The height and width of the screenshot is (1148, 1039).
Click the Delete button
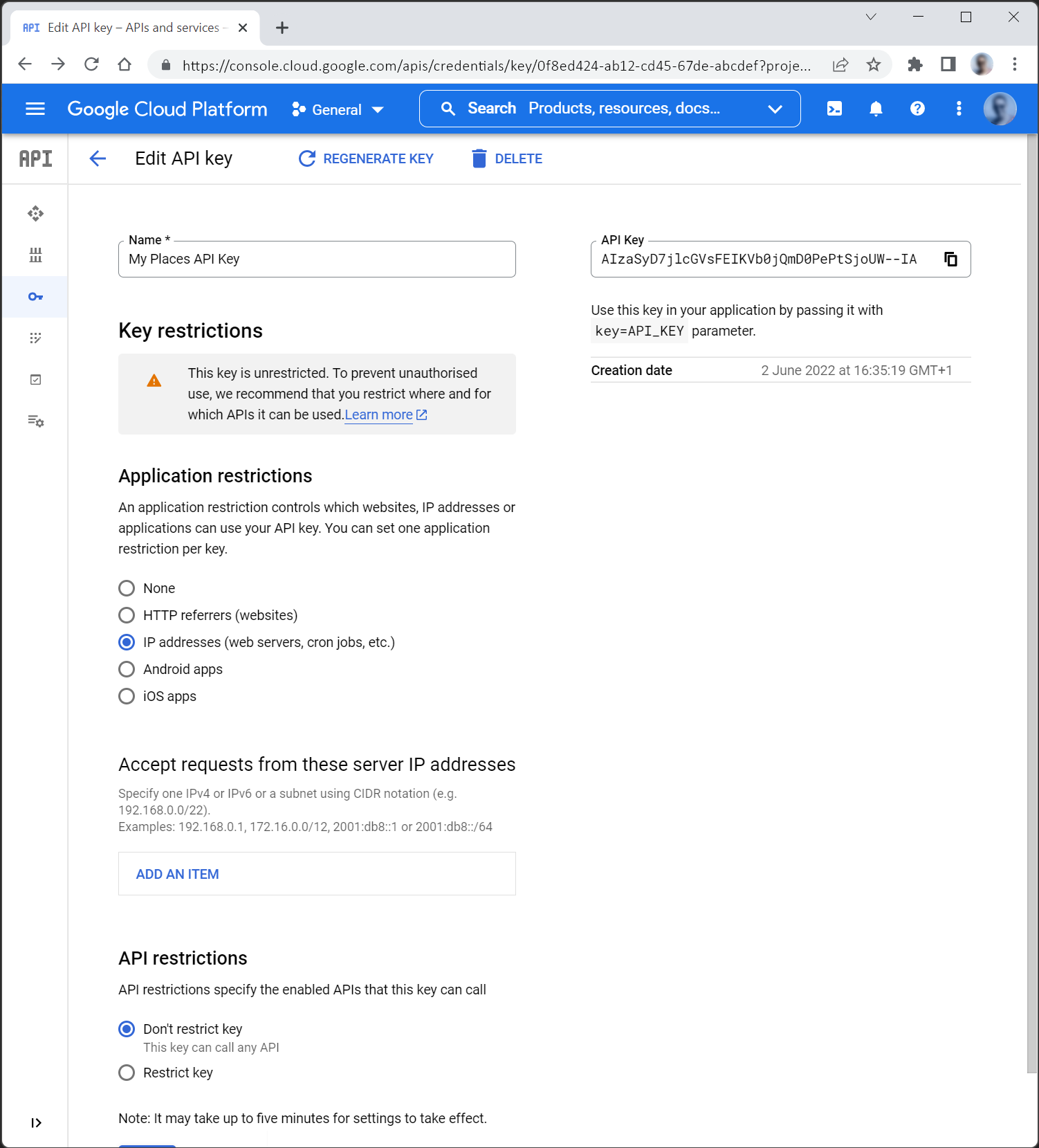(x=507, y=158)
